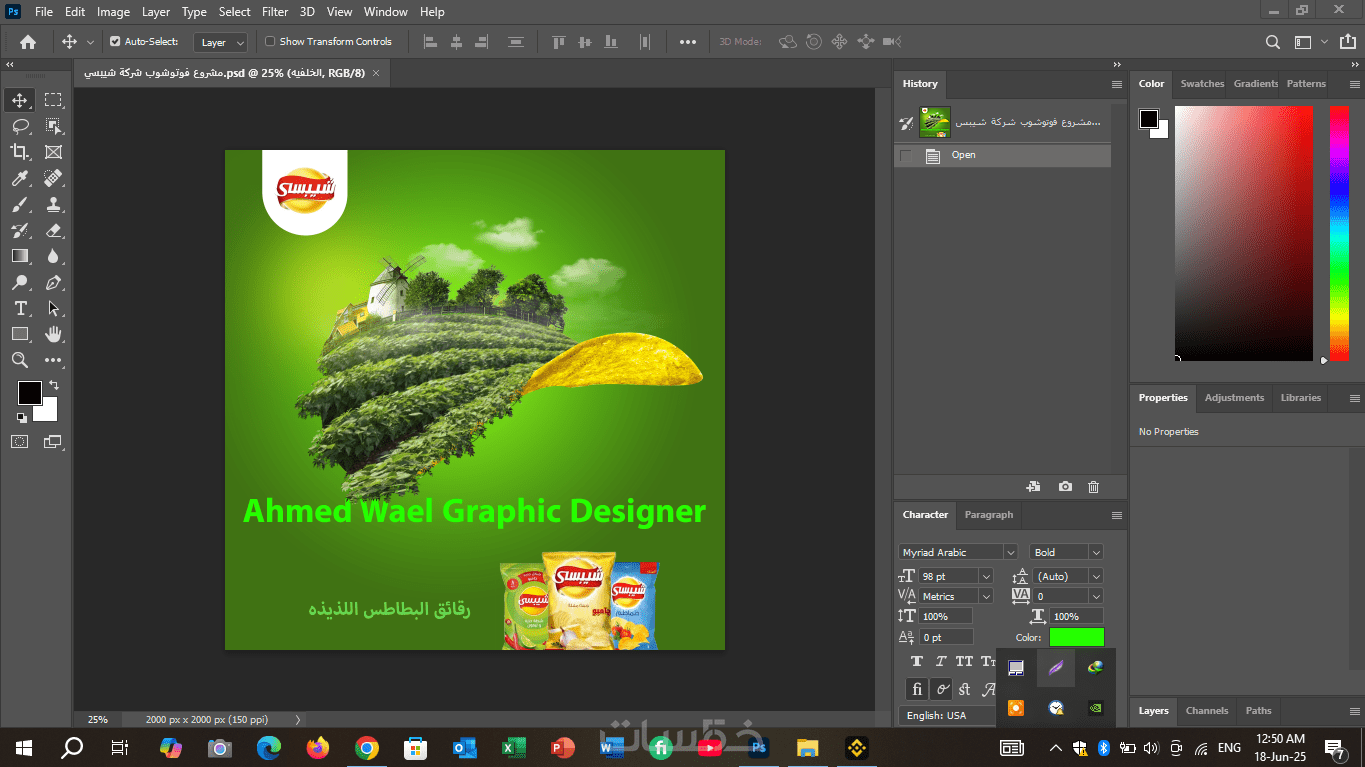Click the toolbar foreground color swatch
The width and height of the screenshot is (1365, 767).
coord(29,393)
